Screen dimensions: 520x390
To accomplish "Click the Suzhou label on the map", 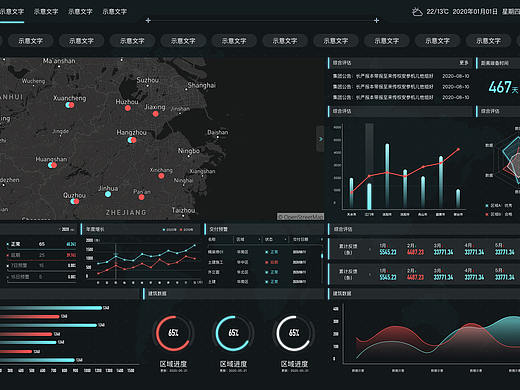I will coord(148,80).
